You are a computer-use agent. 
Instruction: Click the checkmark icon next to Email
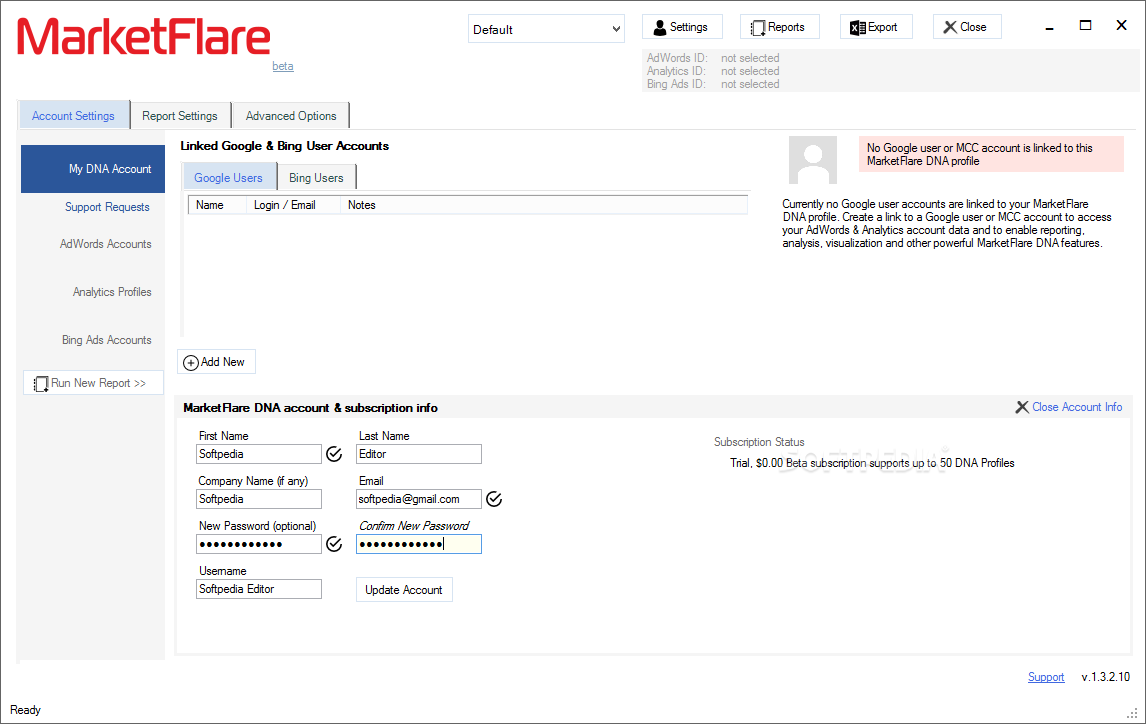494,499
